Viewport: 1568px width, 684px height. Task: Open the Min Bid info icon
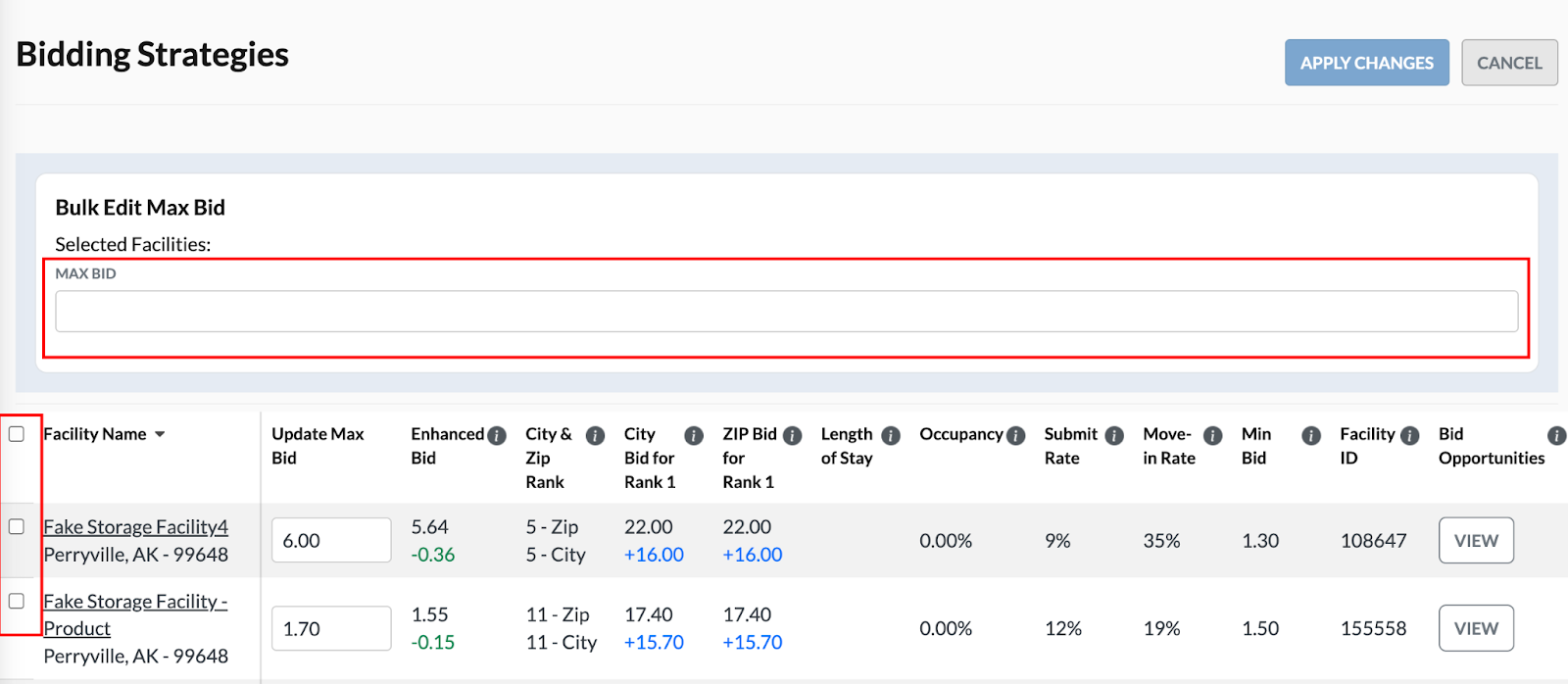[x=1311, y=435]
